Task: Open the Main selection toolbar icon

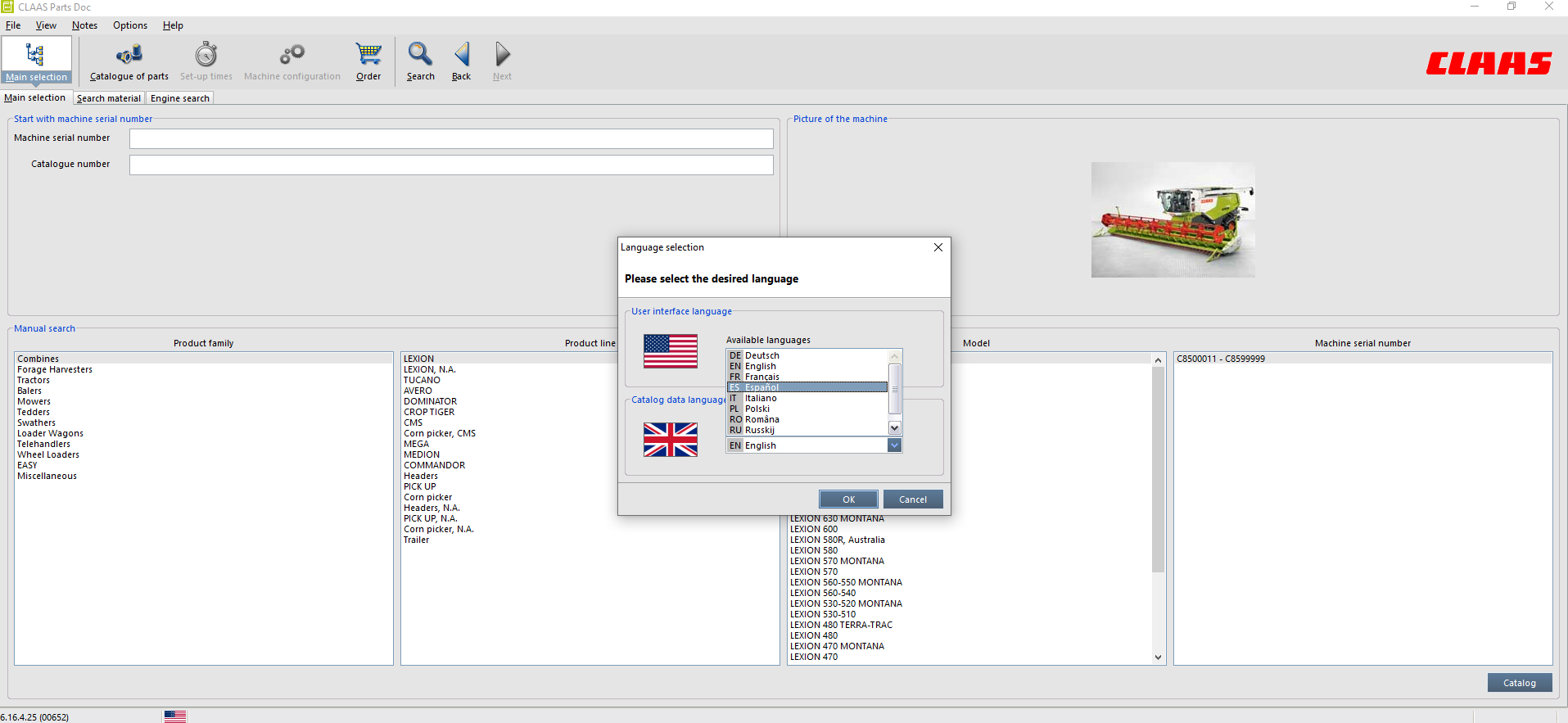Action: tap(36, 60)
